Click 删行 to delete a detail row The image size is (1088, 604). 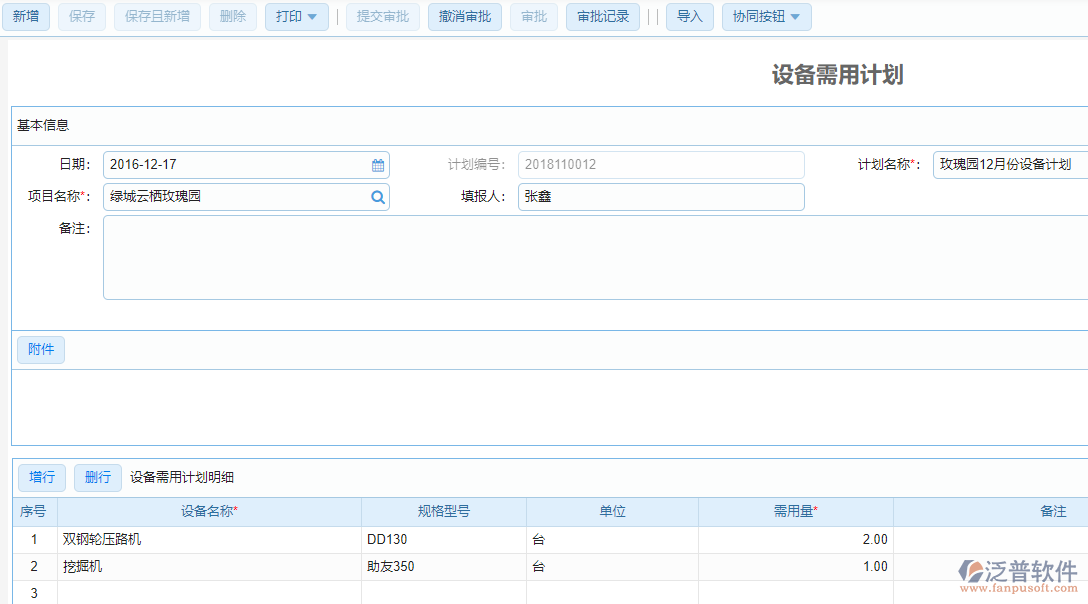(97, 477)
